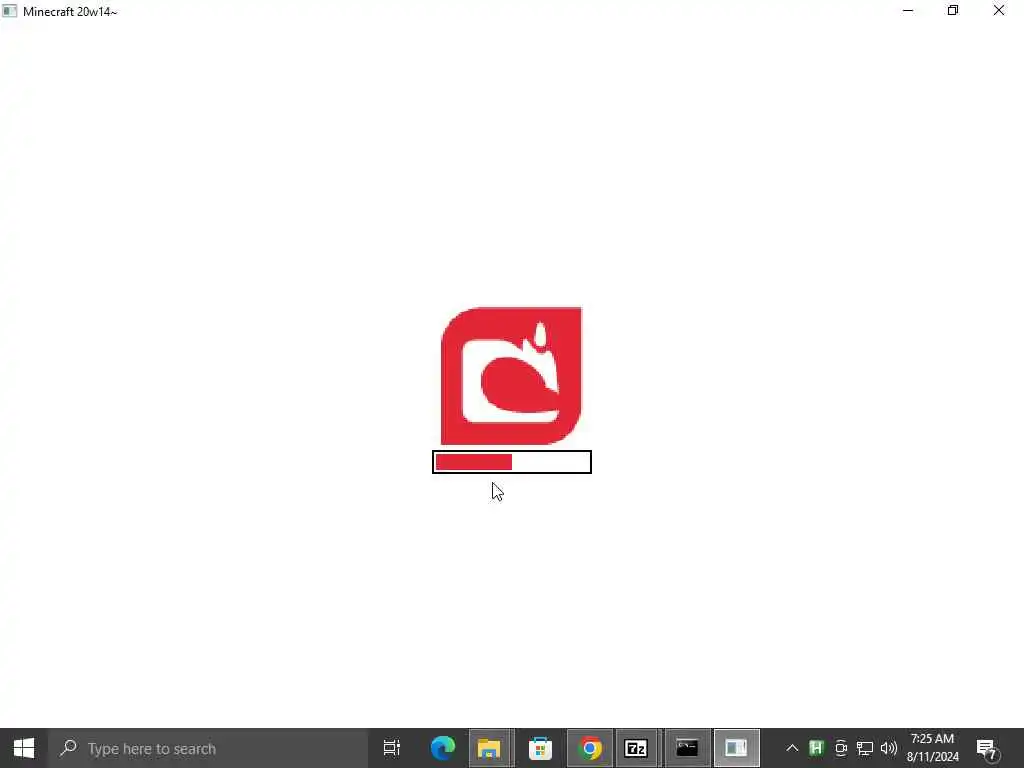Click the Minecraft 20w14~ title bar icon
This screenshot has height=768, width=1024.
[9, 11]
